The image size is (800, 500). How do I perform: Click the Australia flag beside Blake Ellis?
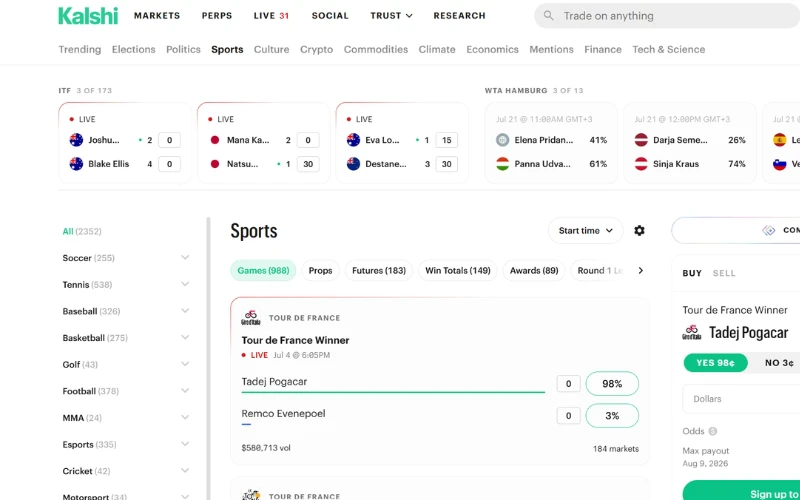pyautogui.click(x=76, y=164)
